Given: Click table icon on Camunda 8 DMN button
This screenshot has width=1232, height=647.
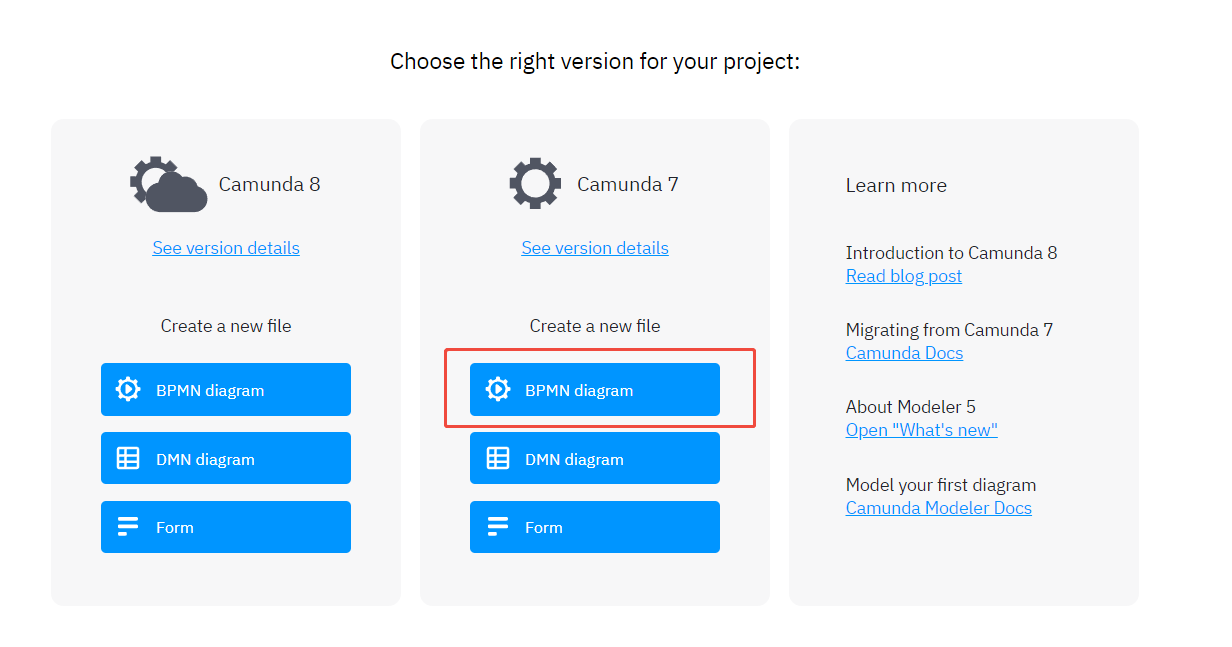Looking at the screenshot, I should [x=128, y=458].
